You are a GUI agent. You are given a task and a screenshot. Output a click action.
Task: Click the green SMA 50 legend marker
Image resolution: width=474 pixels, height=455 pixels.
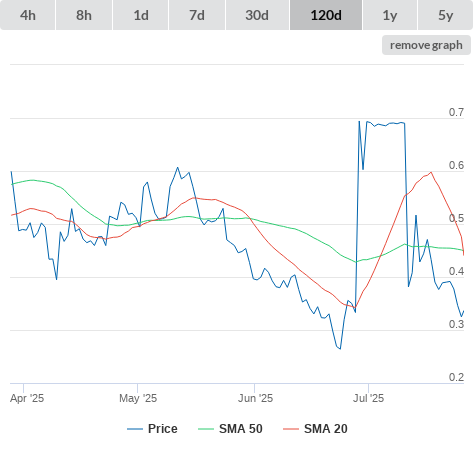[x=206, y=429]
